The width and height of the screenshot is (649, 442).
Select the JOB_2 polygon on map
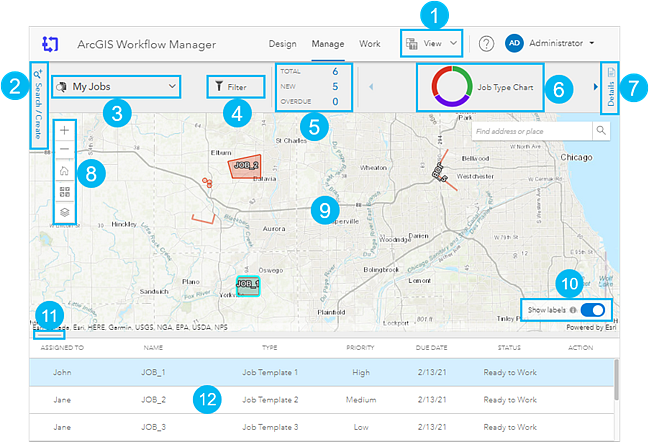click(x=245, y=168)
